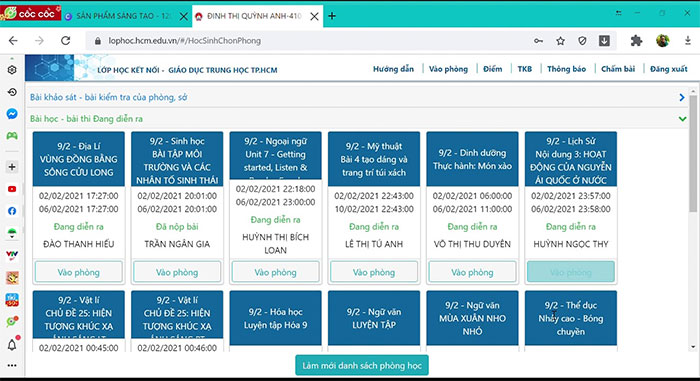Click the address bar URL field
Viewport: 700px width, 381px height.
pyautogui.click(x=312, y=41)
